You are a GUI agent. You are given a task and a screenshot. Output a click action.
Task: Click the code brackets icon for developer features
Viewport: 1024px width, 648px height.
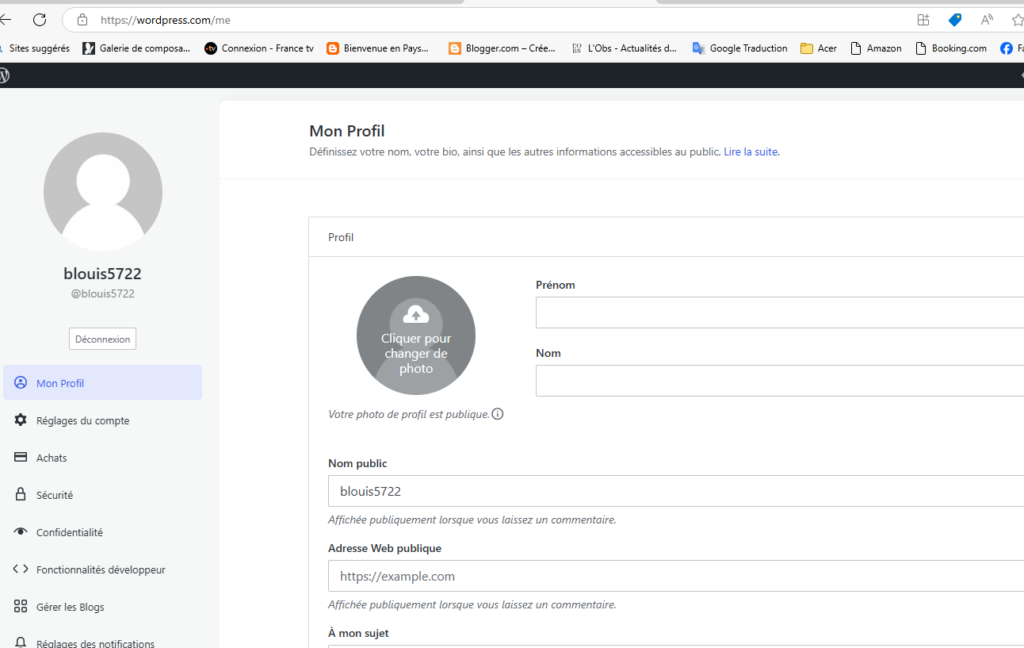tap(20, 569)
